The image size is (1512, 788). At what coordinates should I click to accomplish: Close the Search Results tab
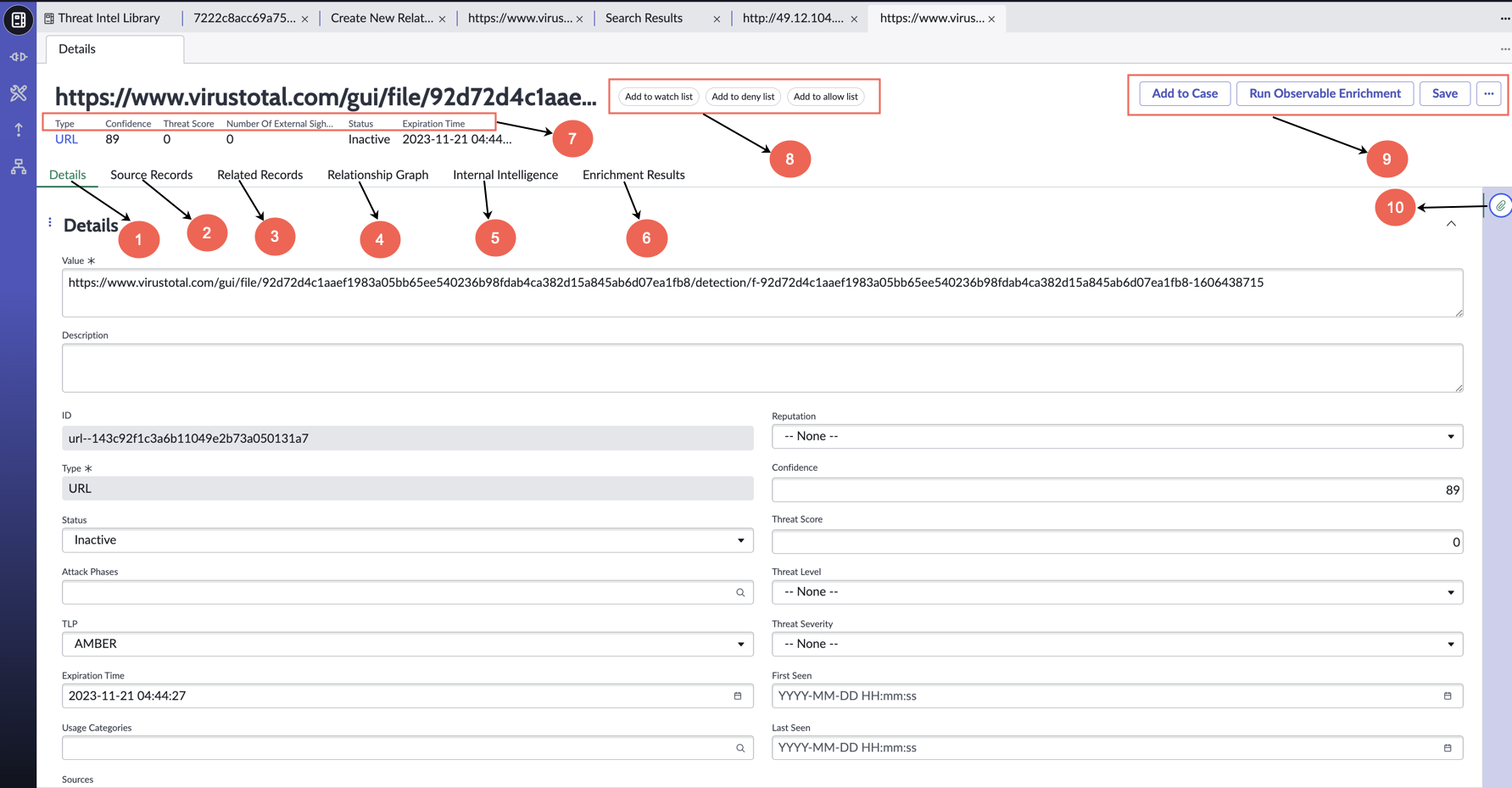click(717, 19)
